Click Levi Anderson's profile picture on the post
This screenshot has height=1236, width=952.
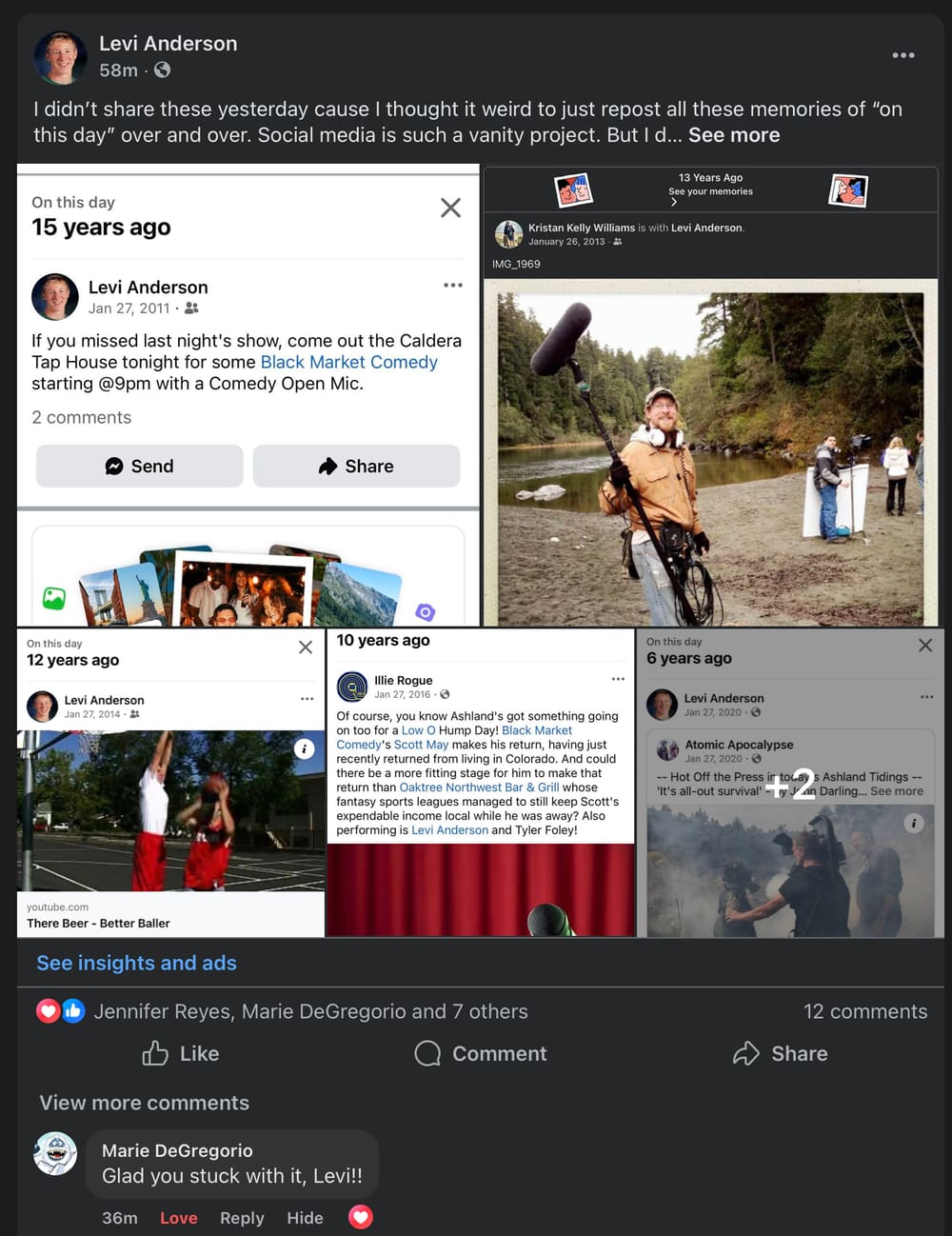[60, 57]
